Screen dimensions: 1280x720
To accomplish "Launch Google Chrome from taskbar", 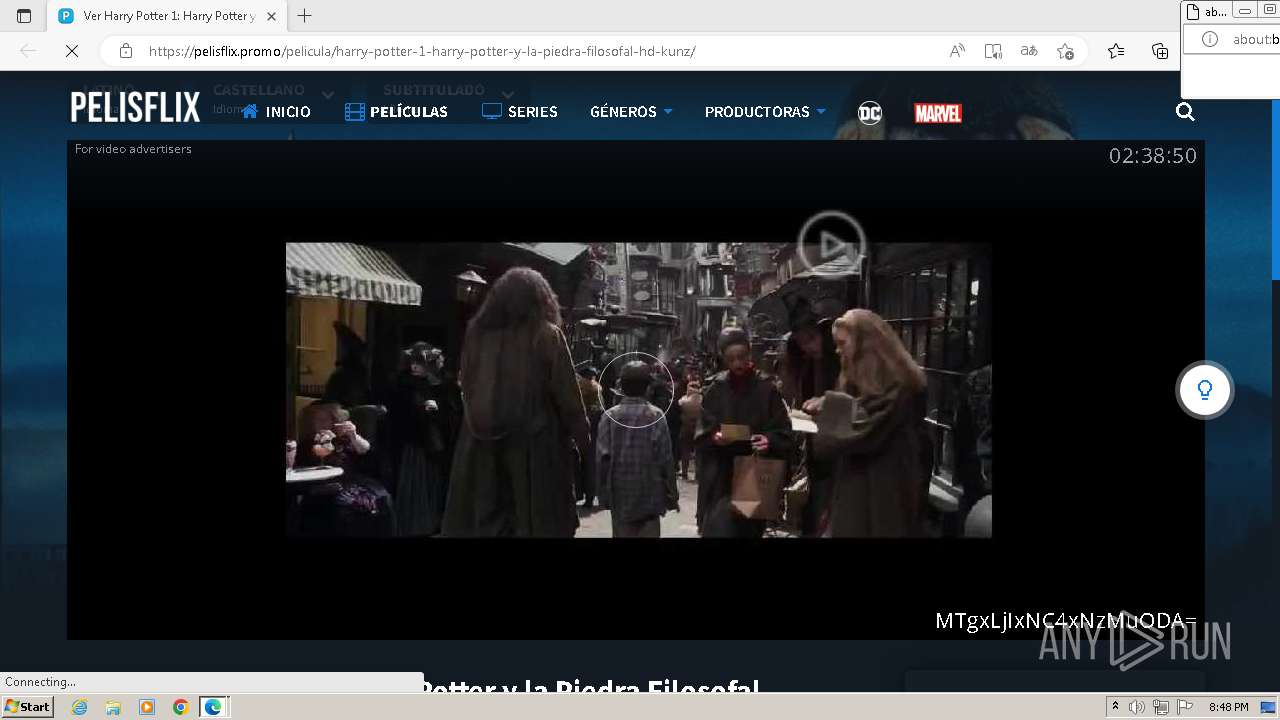I will 181,707.
